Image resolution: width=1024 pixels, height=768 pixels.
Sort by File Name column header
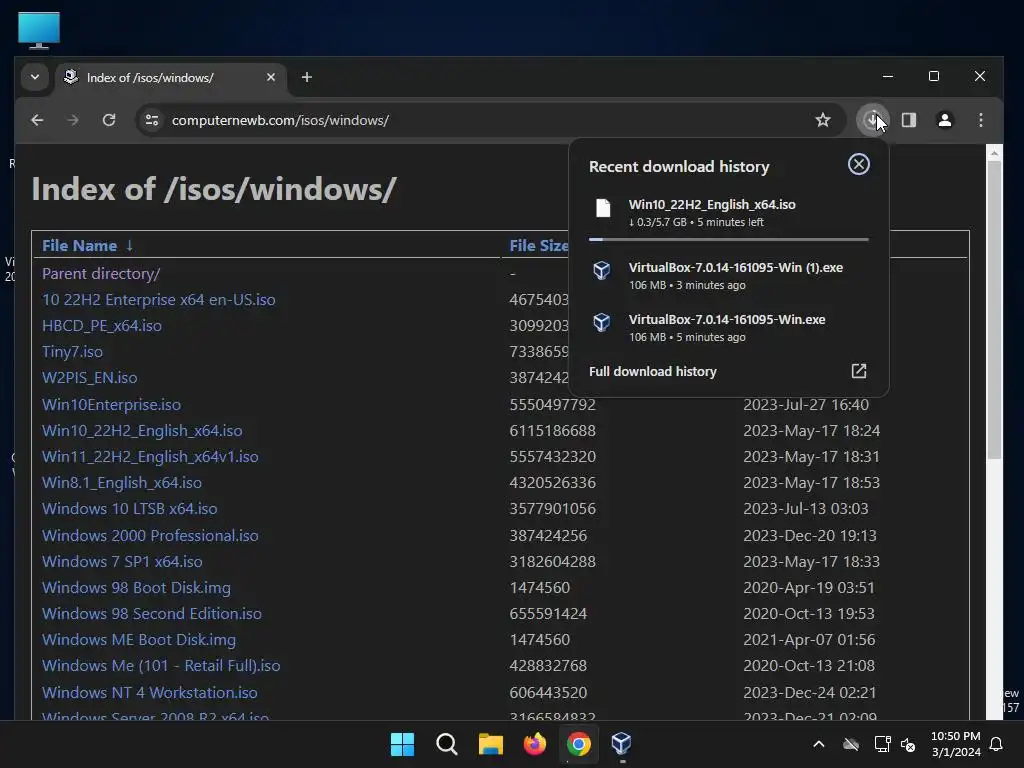[88, 246]
